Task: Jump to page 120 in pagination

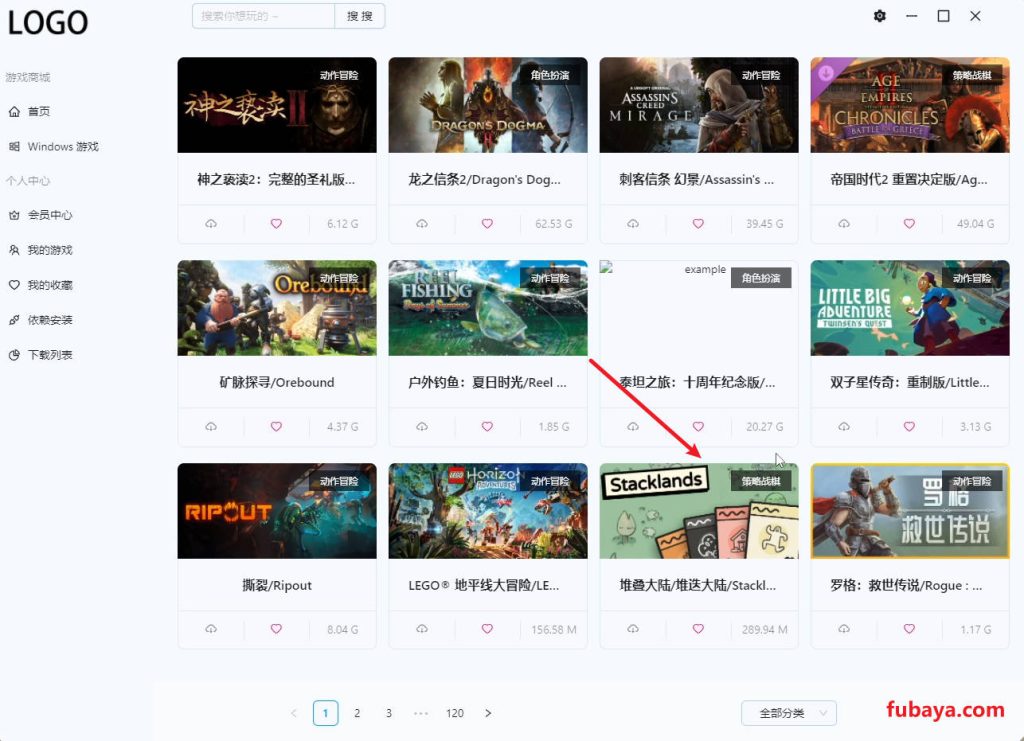Action: (455, 713)
